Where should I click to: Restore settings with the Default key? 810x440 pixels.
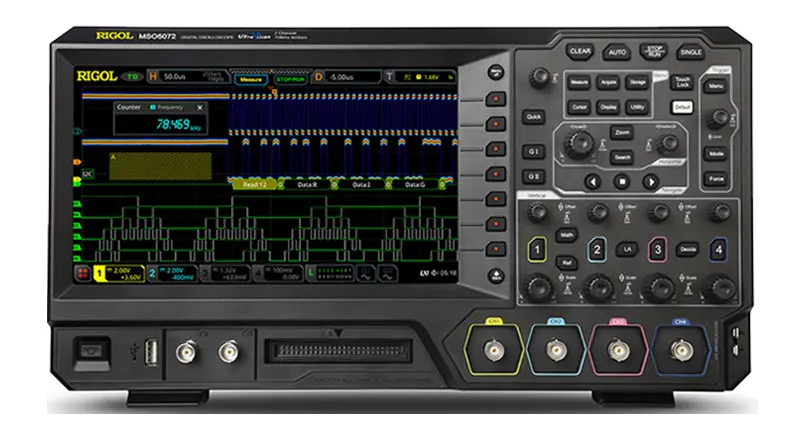click(682, 107)
